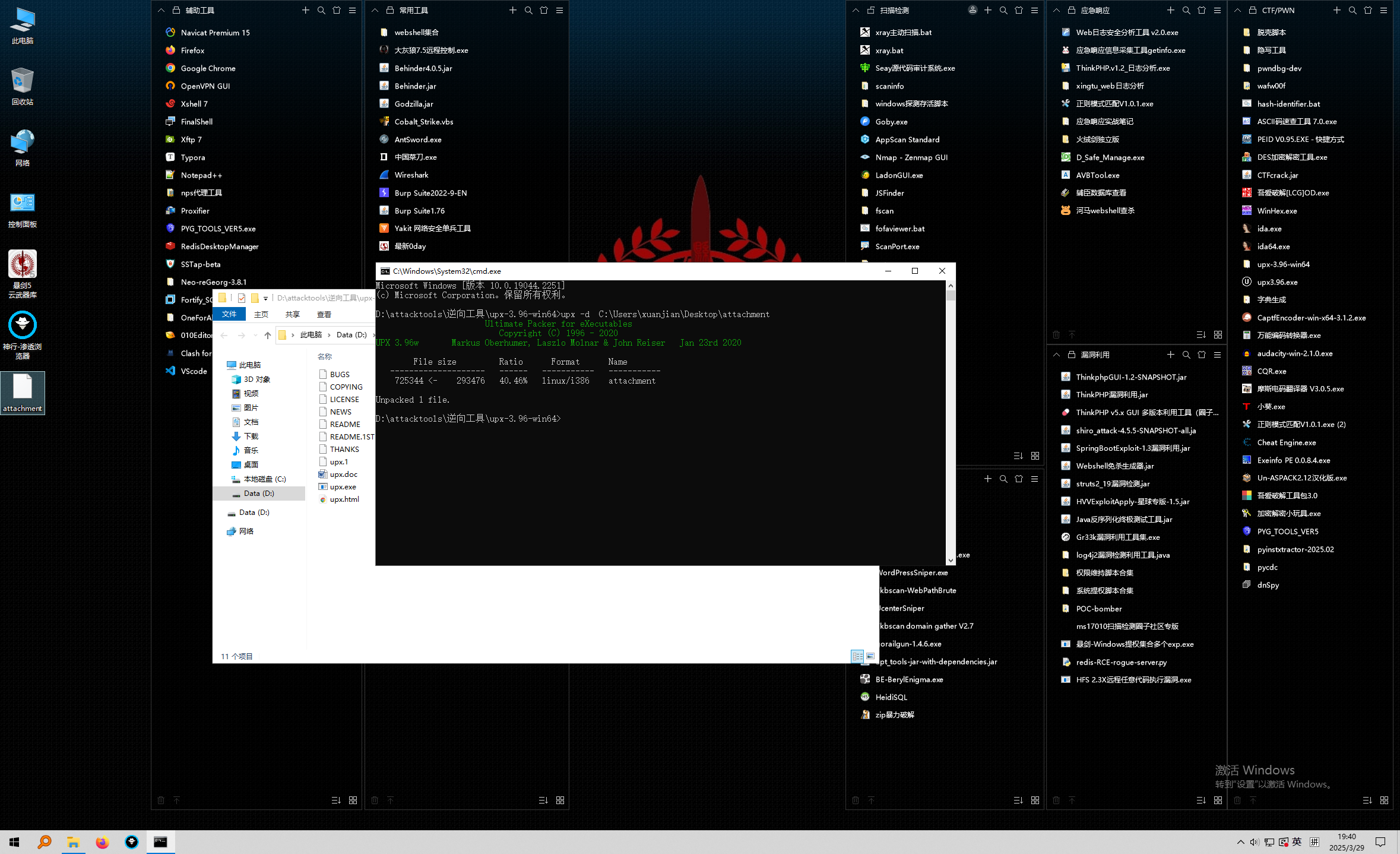Screen dimensions: 1400x854
Task: Launch ida64.exe
Action: (x=1274, y=246)
